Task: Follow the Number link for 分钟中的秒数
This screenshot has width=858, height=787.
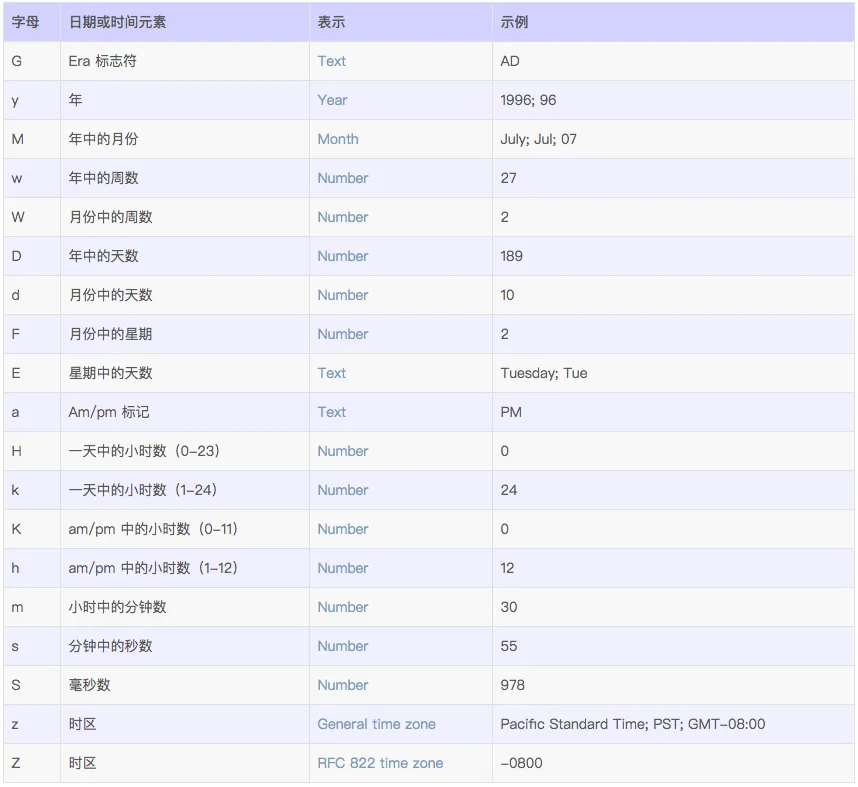Action: coord(342,646)
